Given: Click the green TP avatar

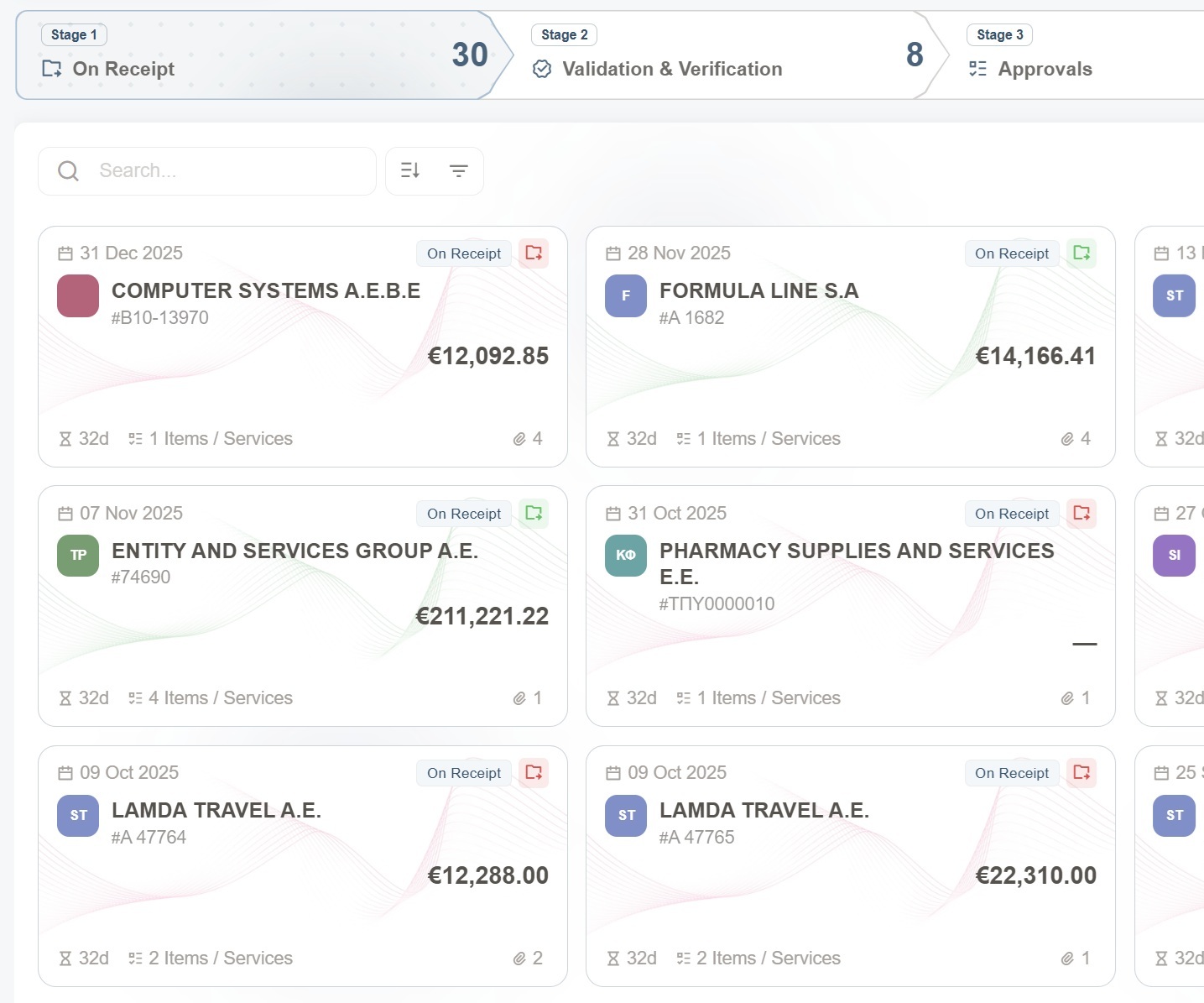Looking at the screenshot, I should point(78,556).
